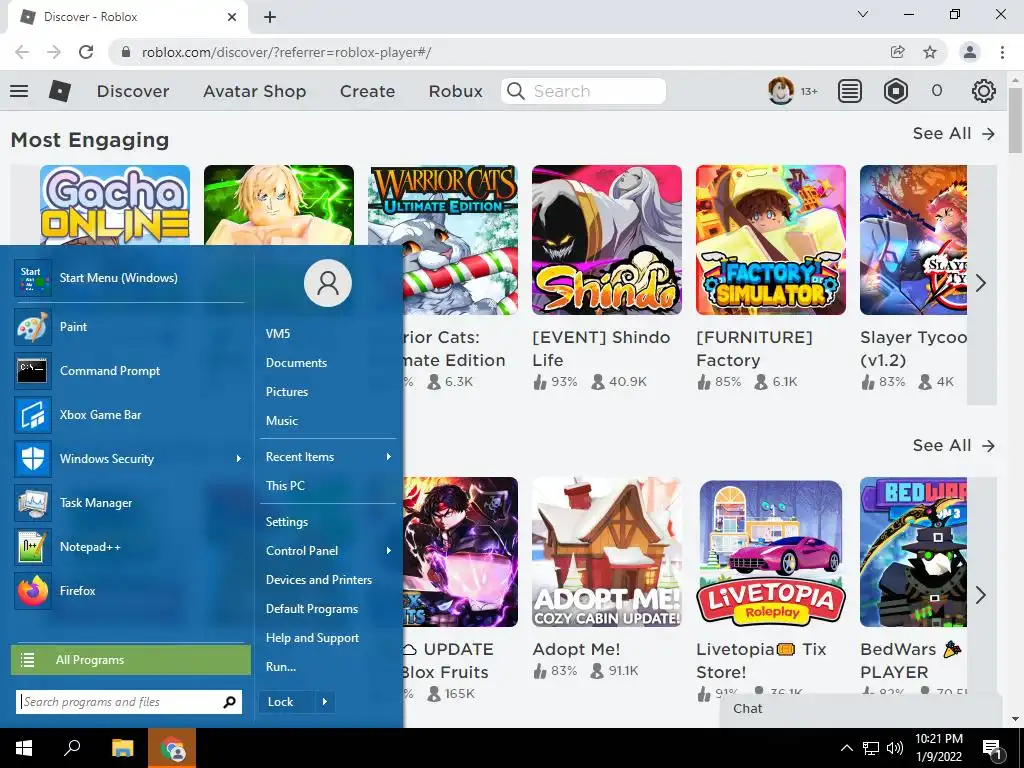Open Notepad++ from the start menu

click(x=129, y=547)
